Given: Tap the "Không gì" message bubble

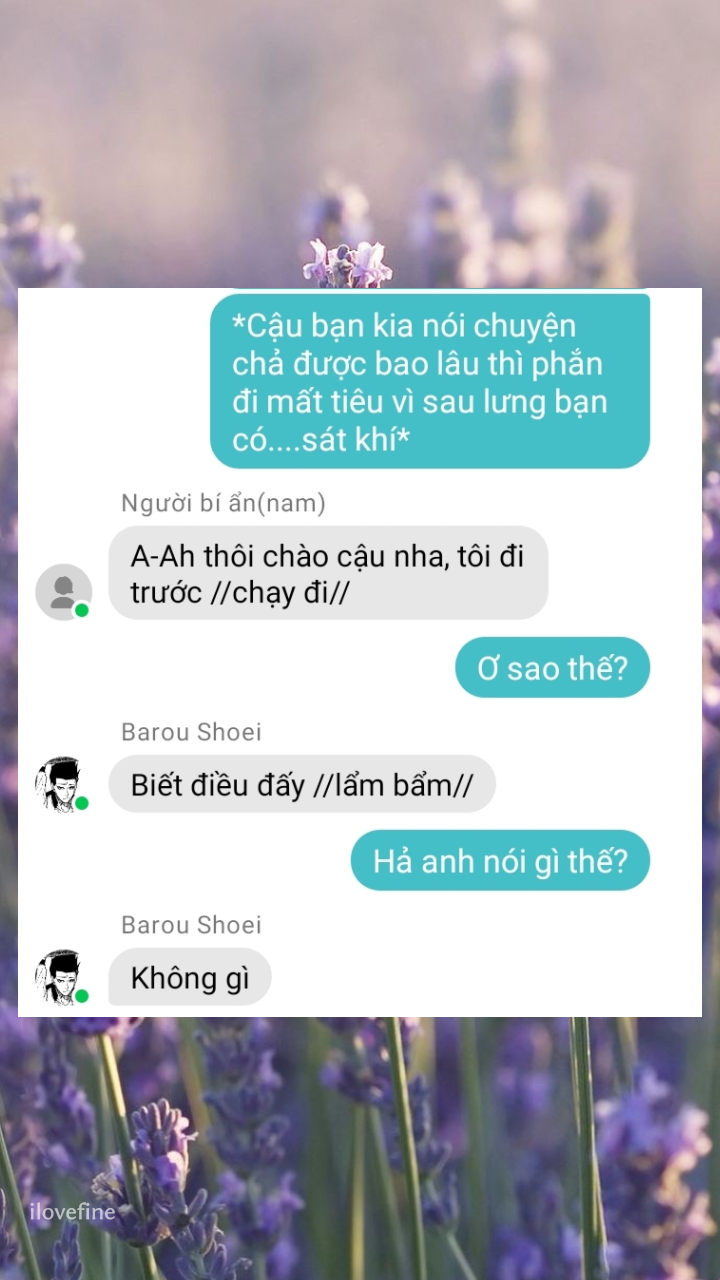Looking at the screenshot, I should pyautogui.click(x=190, y=977).
